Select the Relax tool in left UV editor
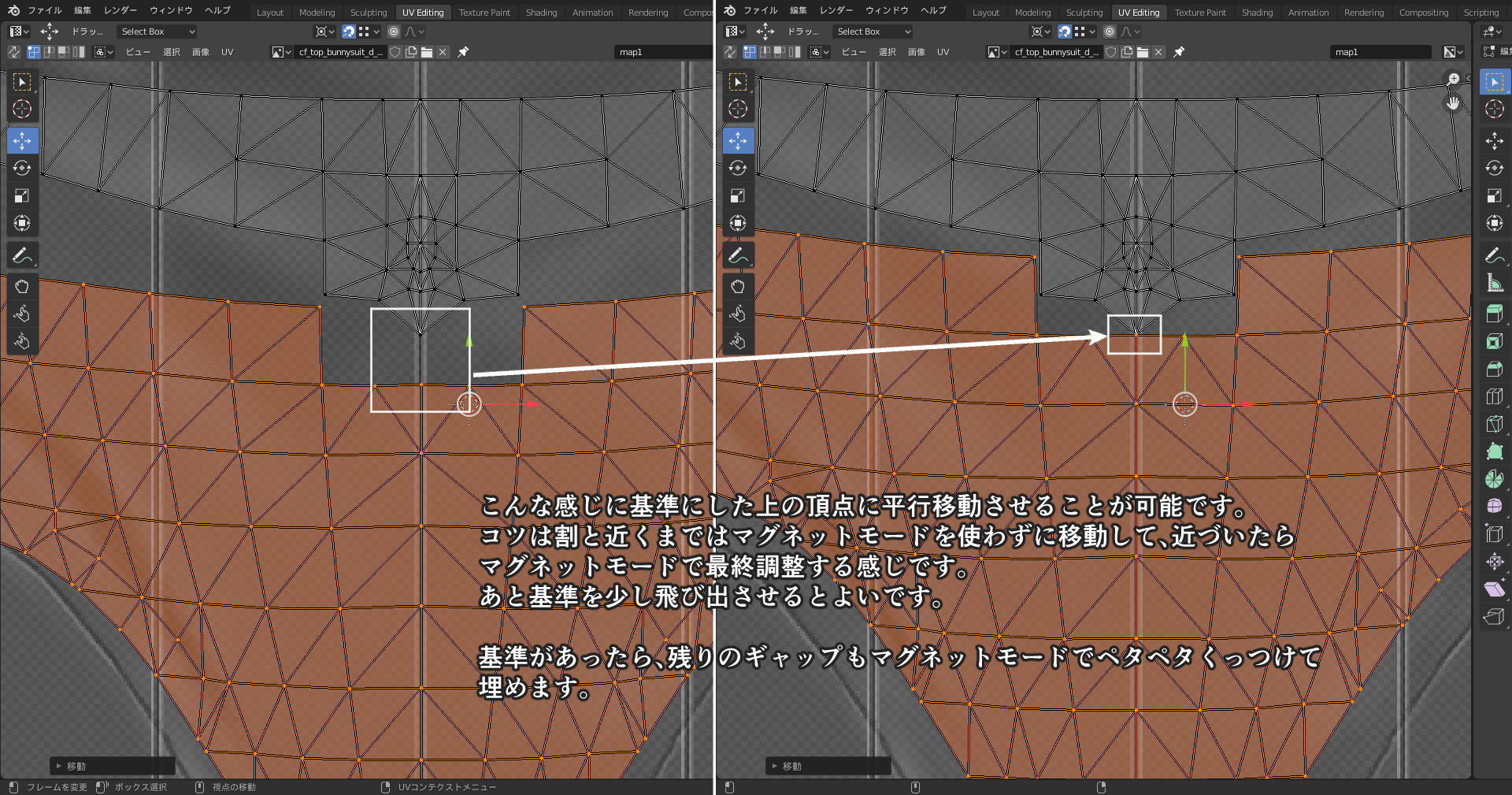Screen dimensions: 1512x795 pyautogui.click(x=22, y=314)
